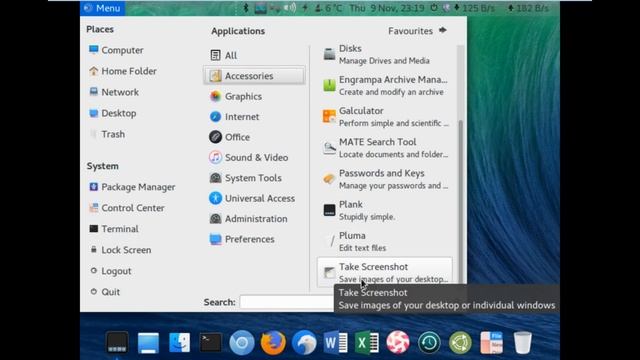The image size is (640, 360).
Task: Launch Pluma text editor
Action: pos(385,242)
